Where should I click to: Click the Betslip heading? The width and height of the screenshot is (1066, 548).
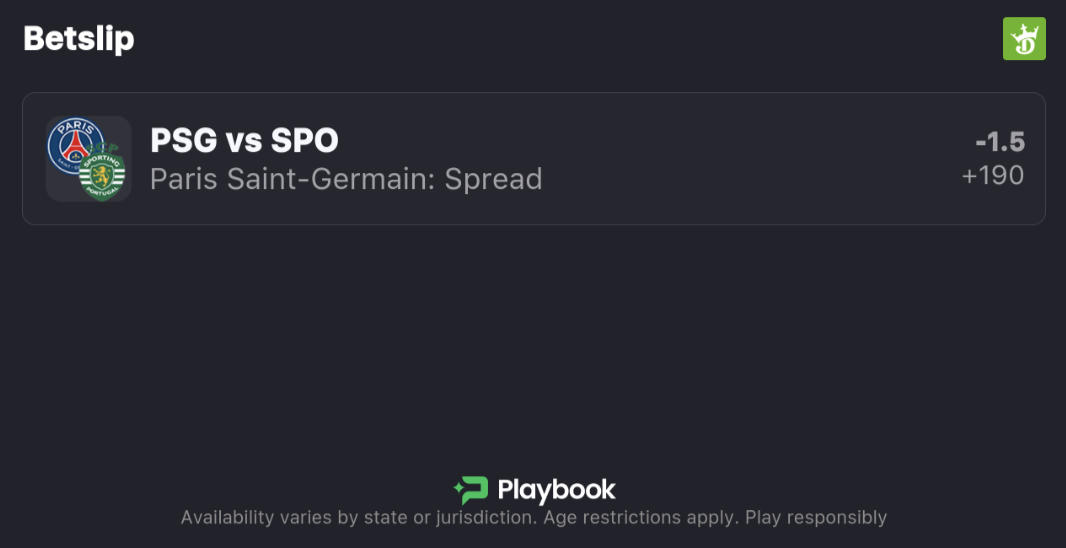[79, 39]
